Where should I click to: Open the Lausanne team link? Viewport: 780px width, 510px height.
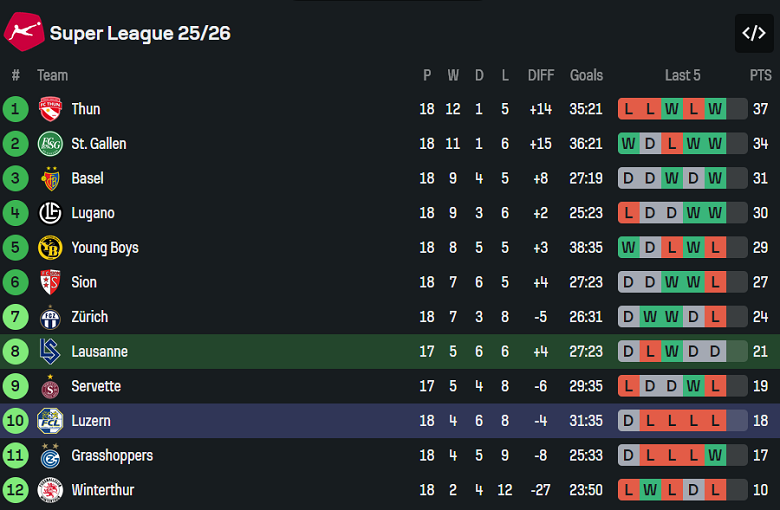coord(99,352)
